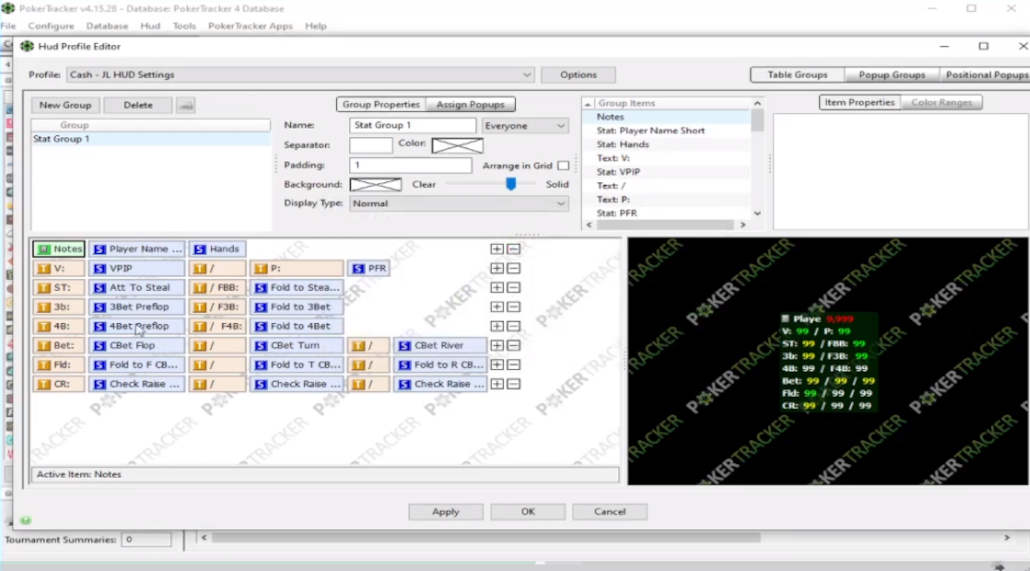This screenshot has height=571, width=1030.
Task: Select Stat Group 1 in the group list
Action: [150, 139]
